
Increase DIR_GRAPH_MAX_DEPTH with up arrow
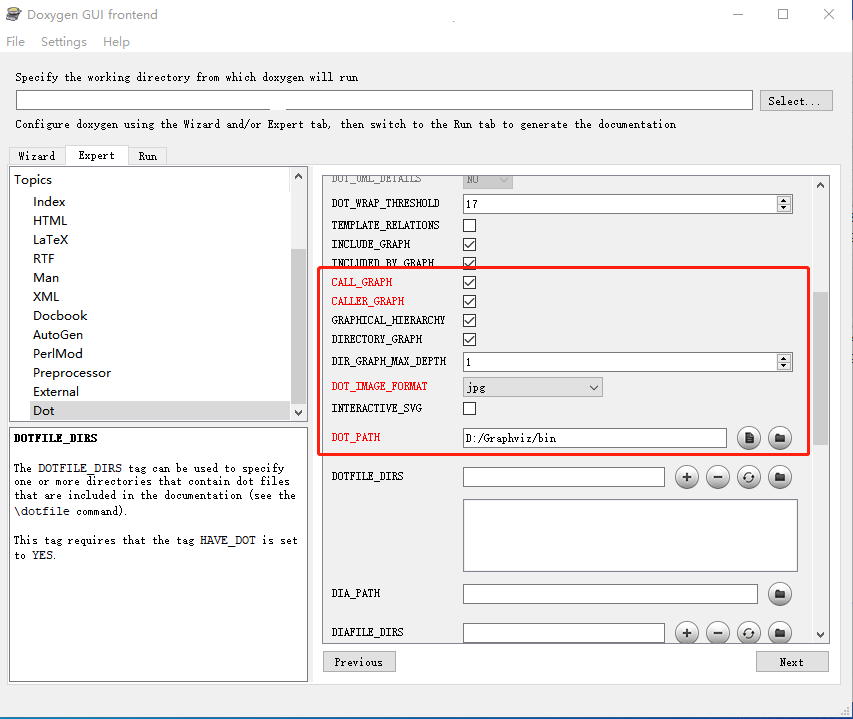783,358
